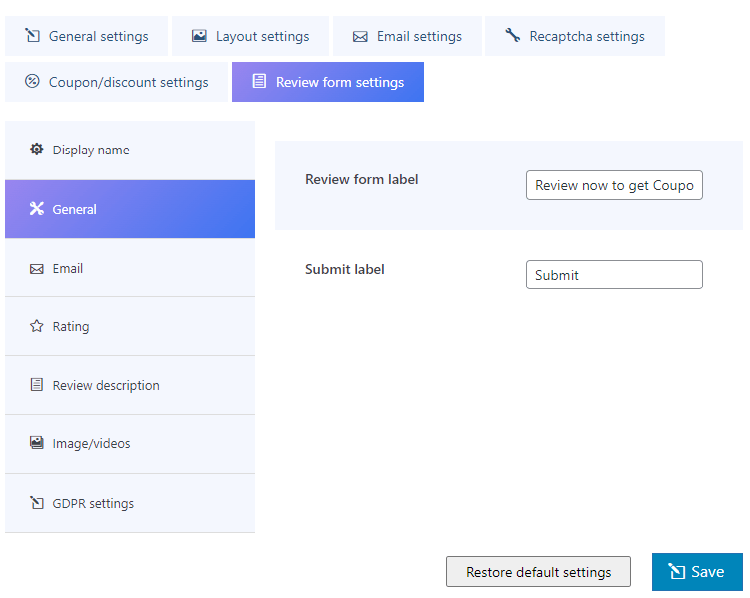Click the crossed tools icon beside General
The width and height of the screenshot is (750, 598).
(x=37, y=209)
